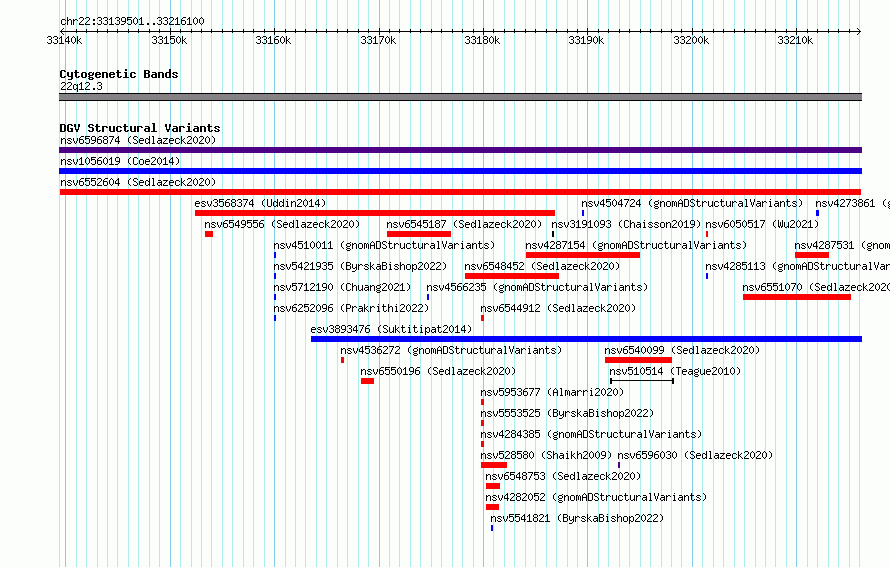Screen dimensions: 890x567
Task: Click the long red nsv6552604 variant bar
Action: click(460, 192)
